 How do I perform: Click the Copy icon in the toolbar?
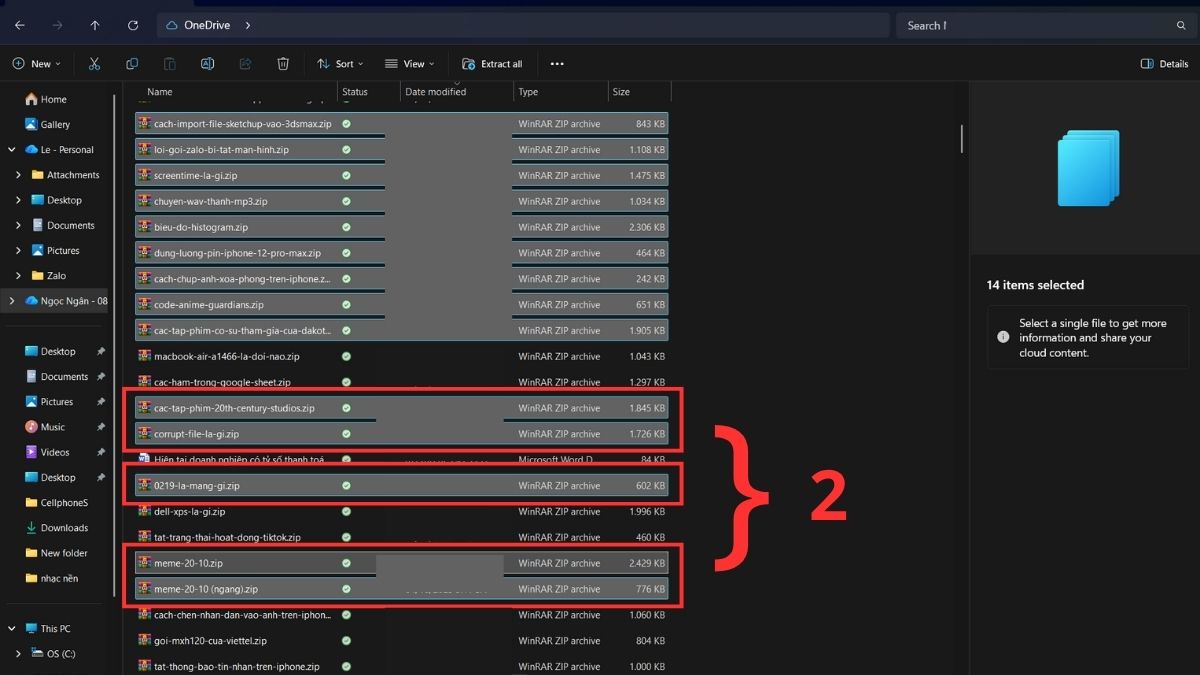(x=132, y=63)
